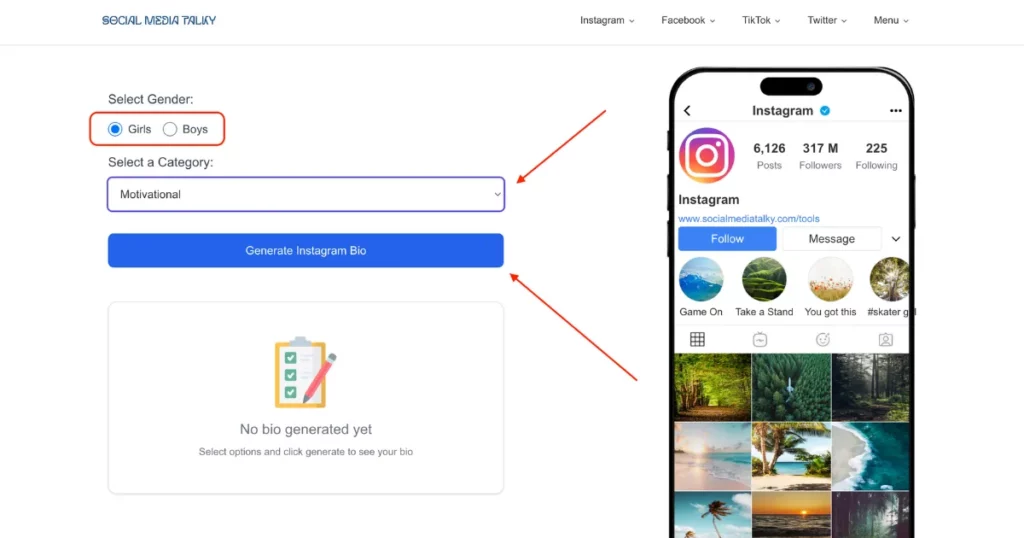The image size is (1024, 538).
Task: Click the 225 Following count
Action: click(876, 156)
